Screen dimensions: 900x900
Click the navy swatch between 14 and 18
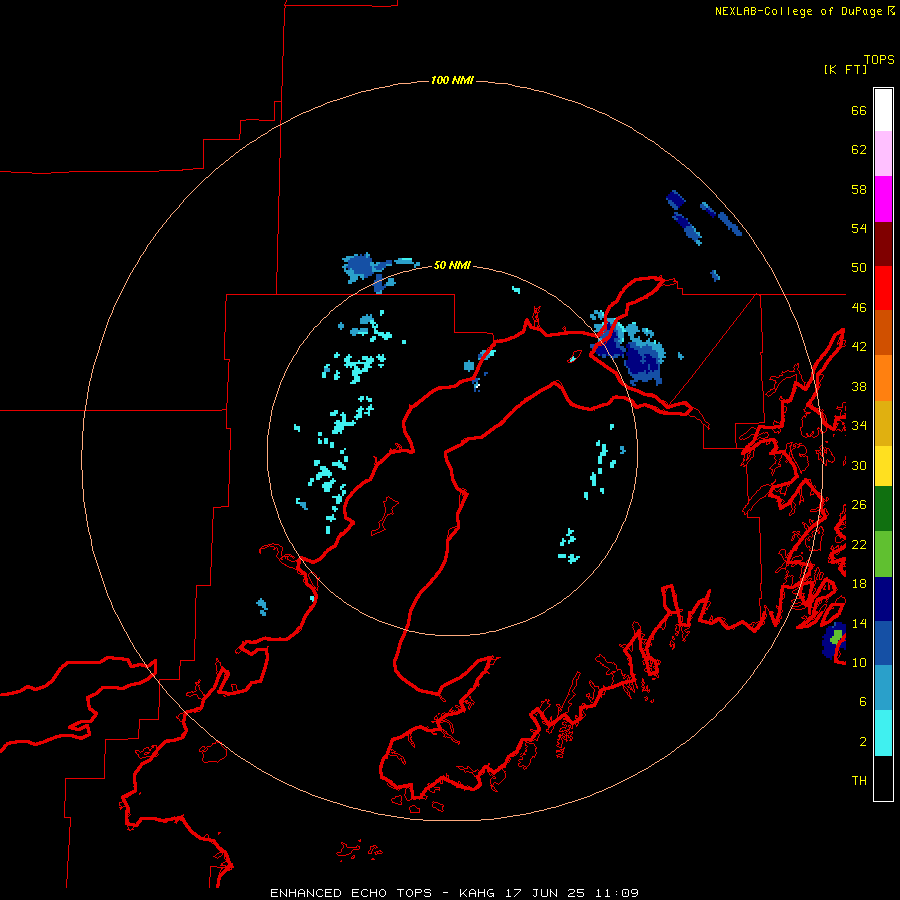click(883, 599)
